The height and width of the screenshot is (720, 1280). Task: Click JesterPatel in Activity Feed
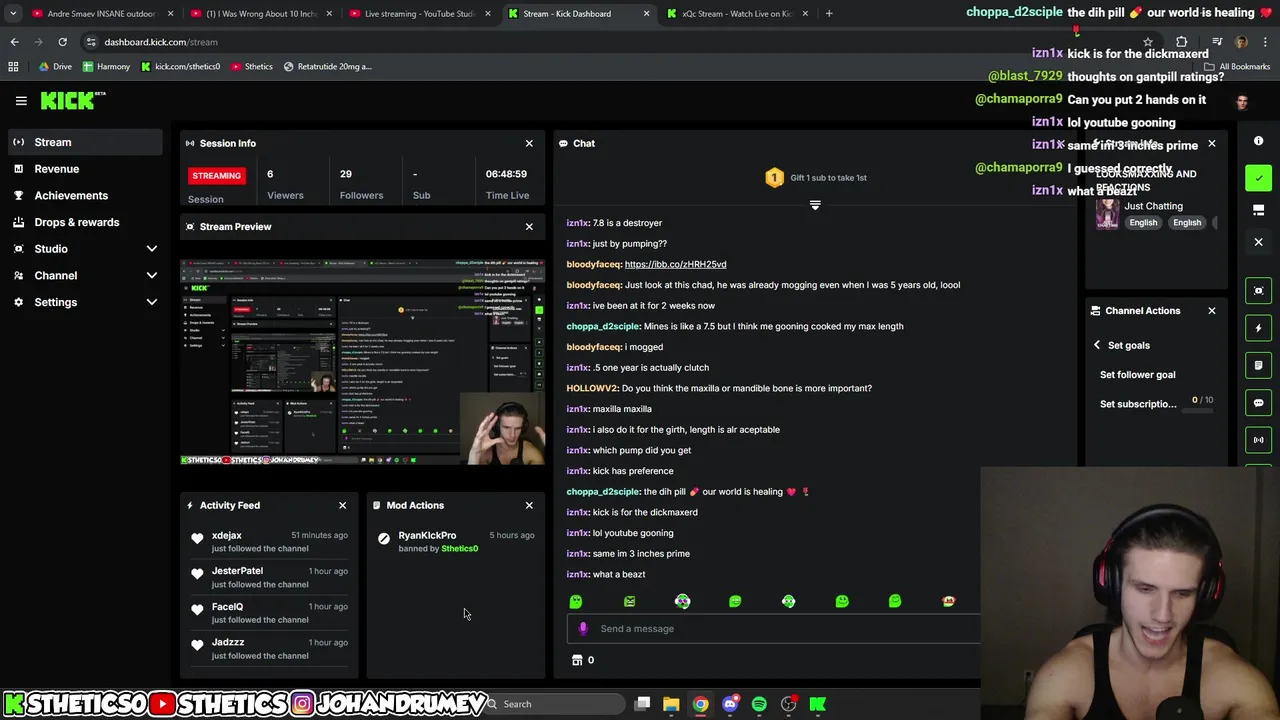237,571
